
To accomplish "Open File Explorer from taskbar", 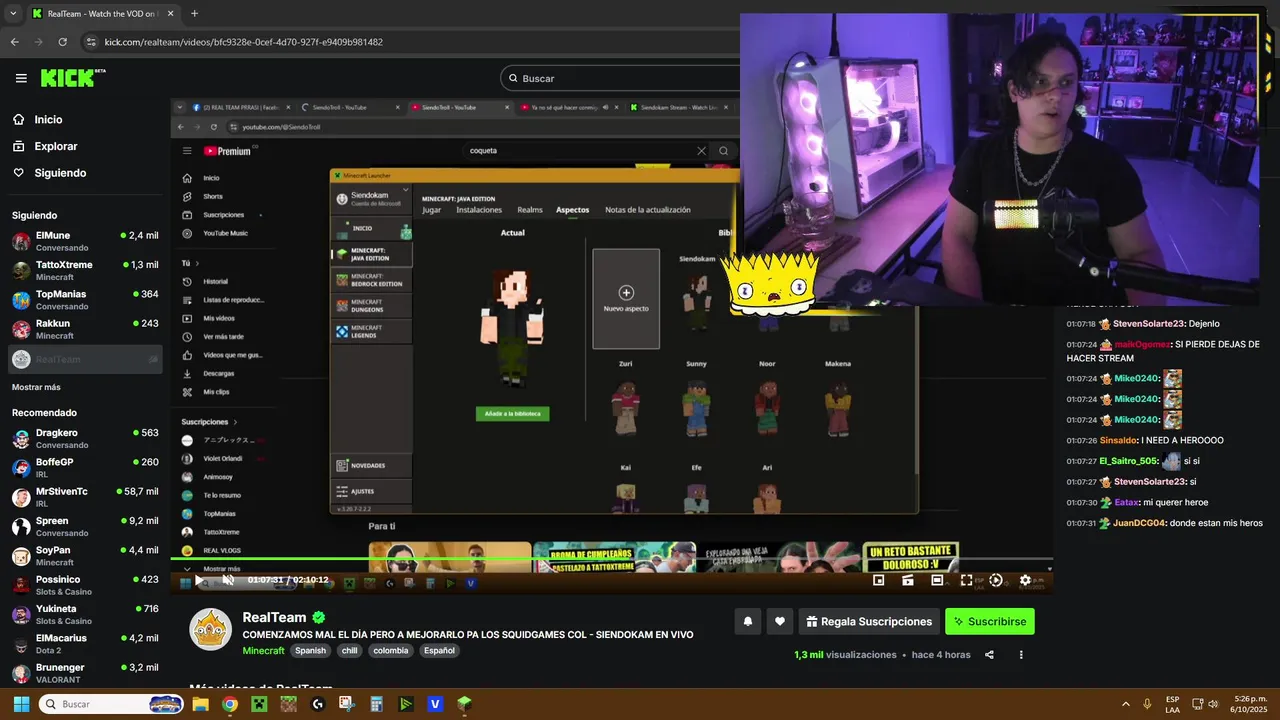I will coord(200,704).
